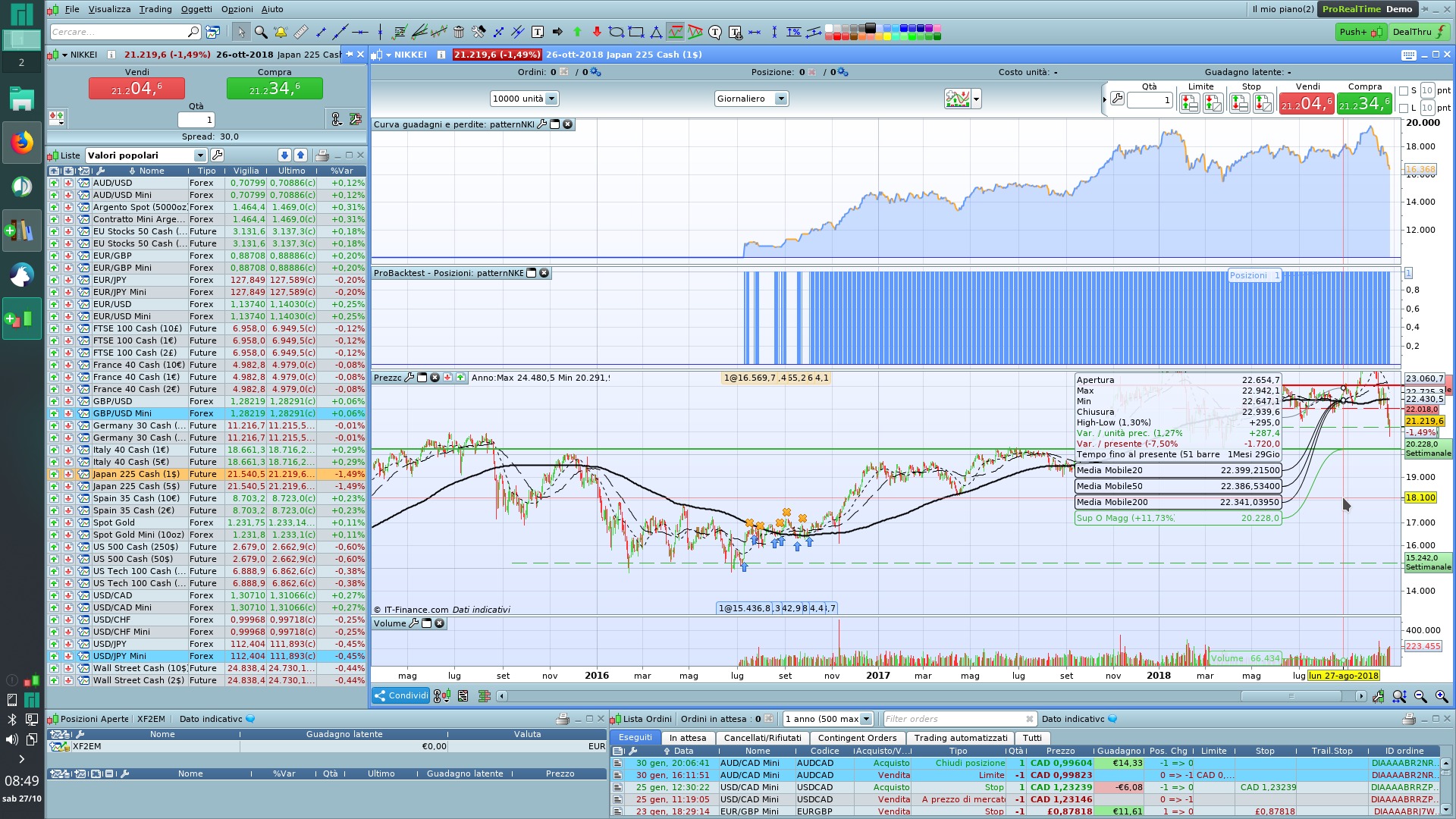This screenshot has height=819, width=1456.
Task: Open Firefox from the dock
Action: point(21,143)
